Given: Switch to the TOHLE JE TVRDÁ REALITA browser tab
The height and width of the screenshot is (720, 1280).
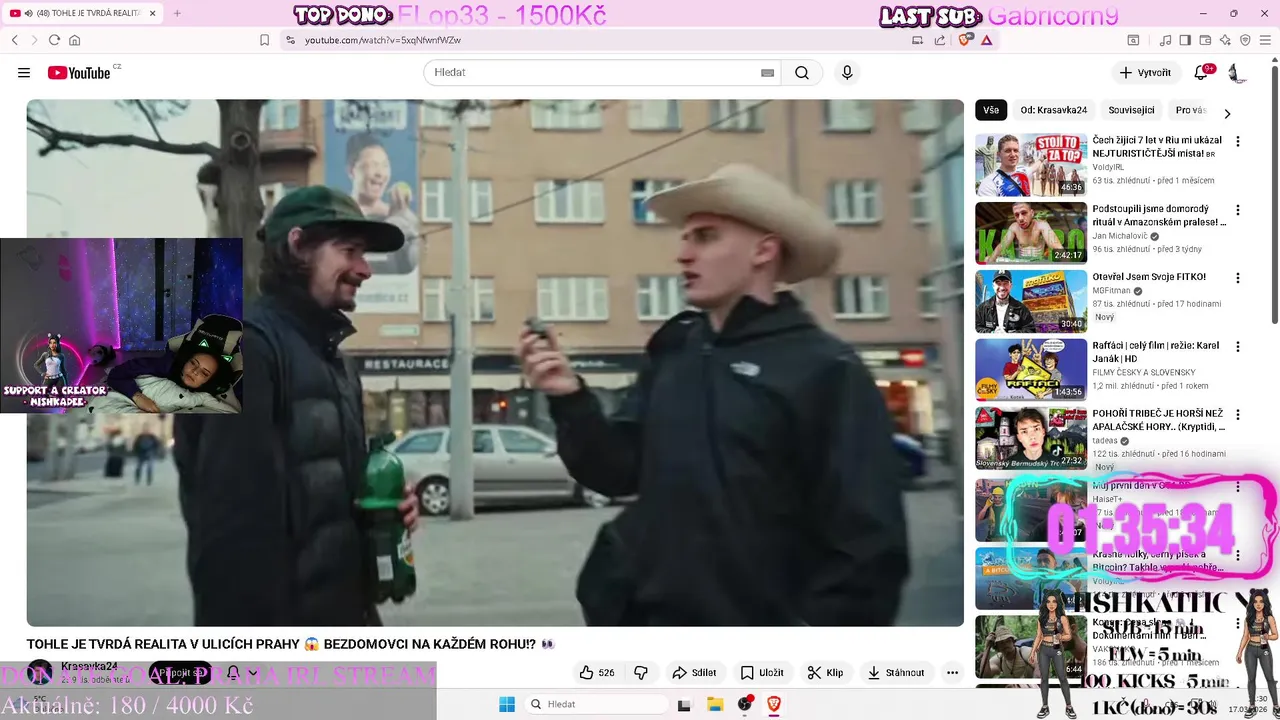Looking at the screenshot, I should click(x=80, y=13).
